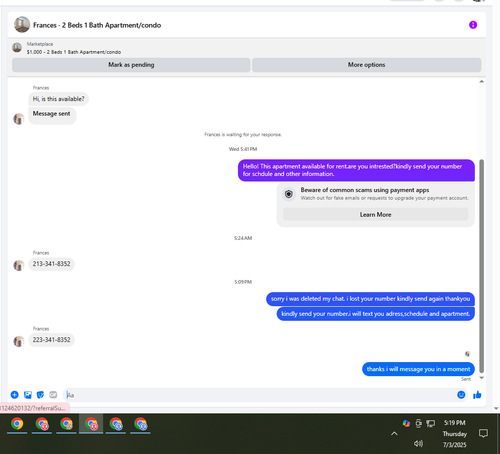The width and height of the screenshot is (500, 454).
Task: Click the purple 'Hello! This apartment available' message
Action: pyautogui.click(x=356, y=170)
